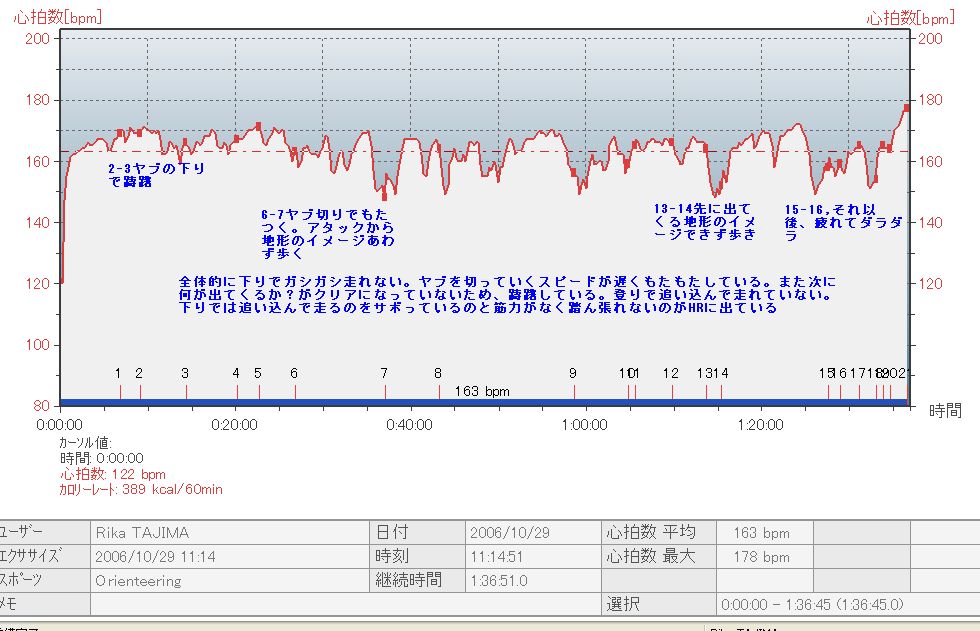Click the 0:20:00 time axis label
The height and width of the screenshot is (631, 980).
click(234, 425)
